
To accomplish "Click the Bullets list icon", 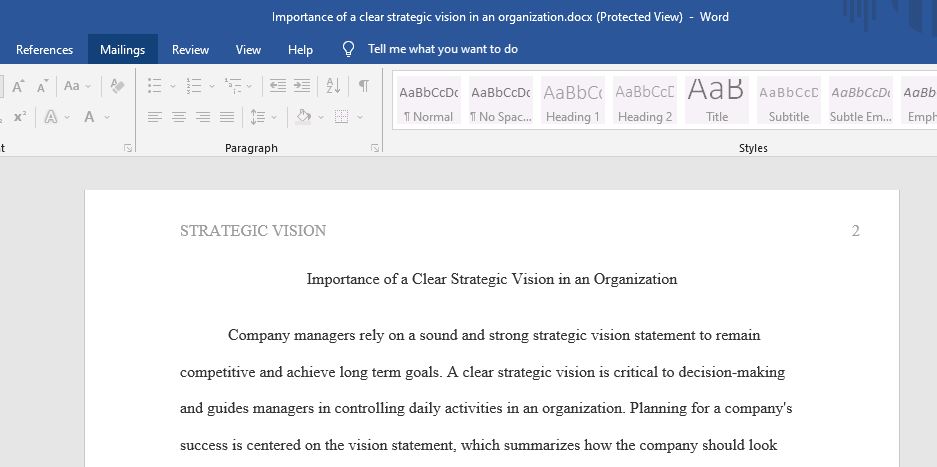I will (154, 86).
